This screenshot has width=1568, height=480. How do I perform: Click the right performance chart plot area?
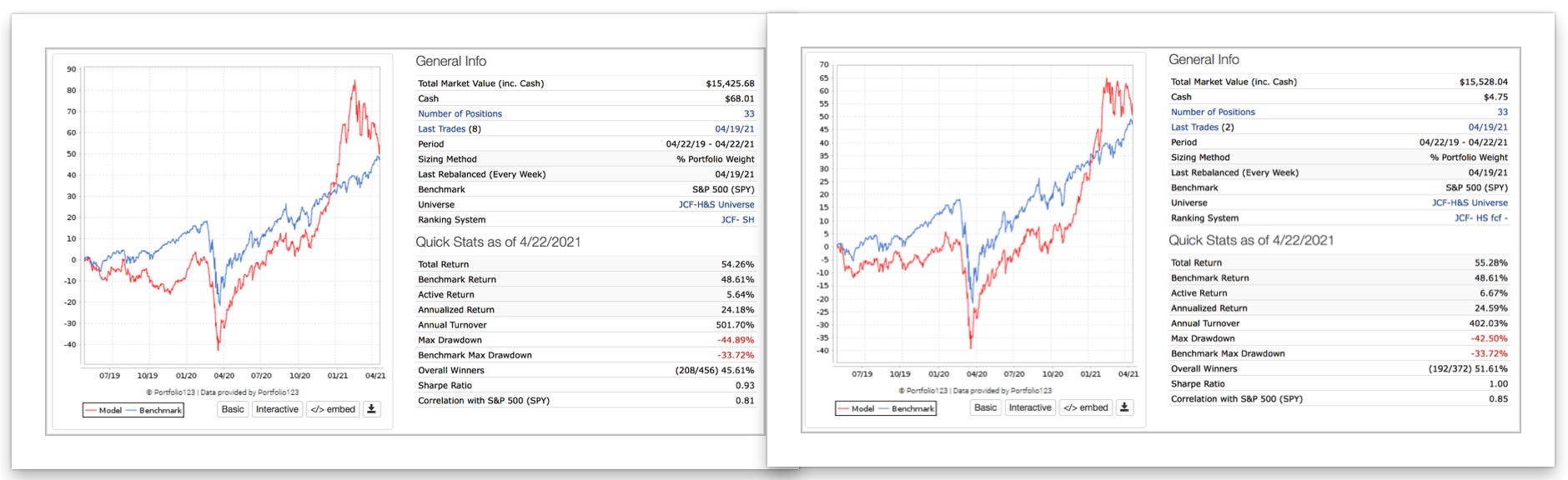(984, 212)
